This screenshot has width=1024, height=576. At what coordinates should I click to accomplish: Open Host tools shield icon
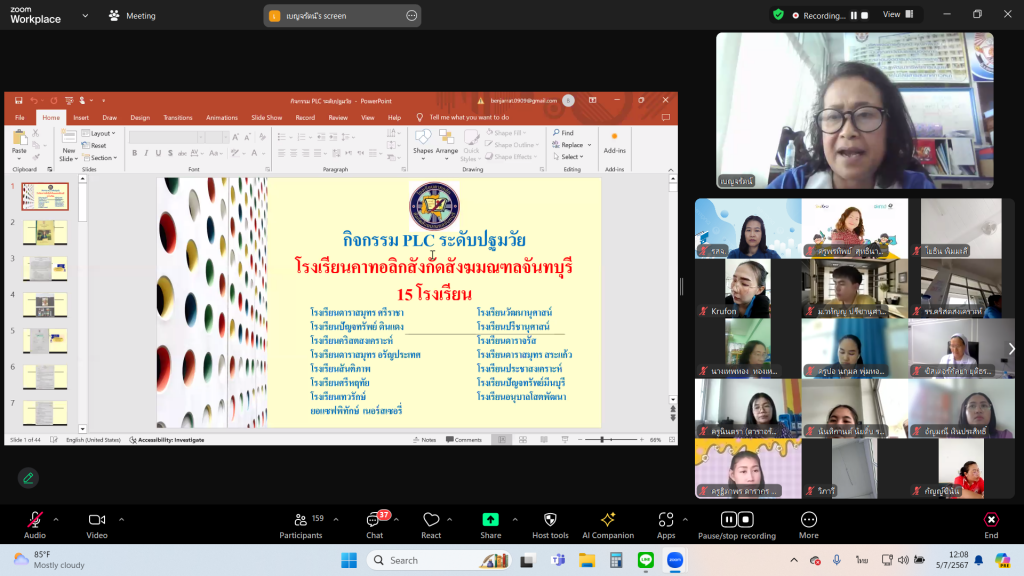[549, 520]
